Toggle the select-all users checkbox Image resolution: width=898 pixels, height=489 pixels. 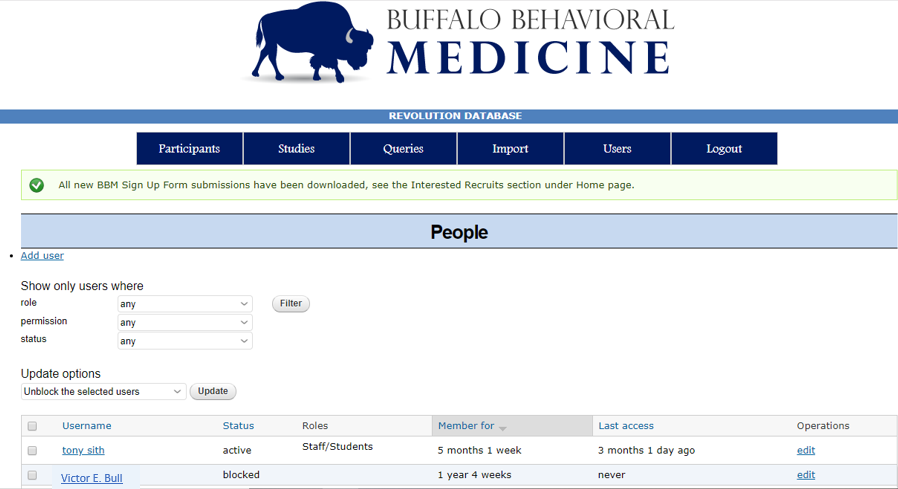pyautogui.click(x=32, y=426)
